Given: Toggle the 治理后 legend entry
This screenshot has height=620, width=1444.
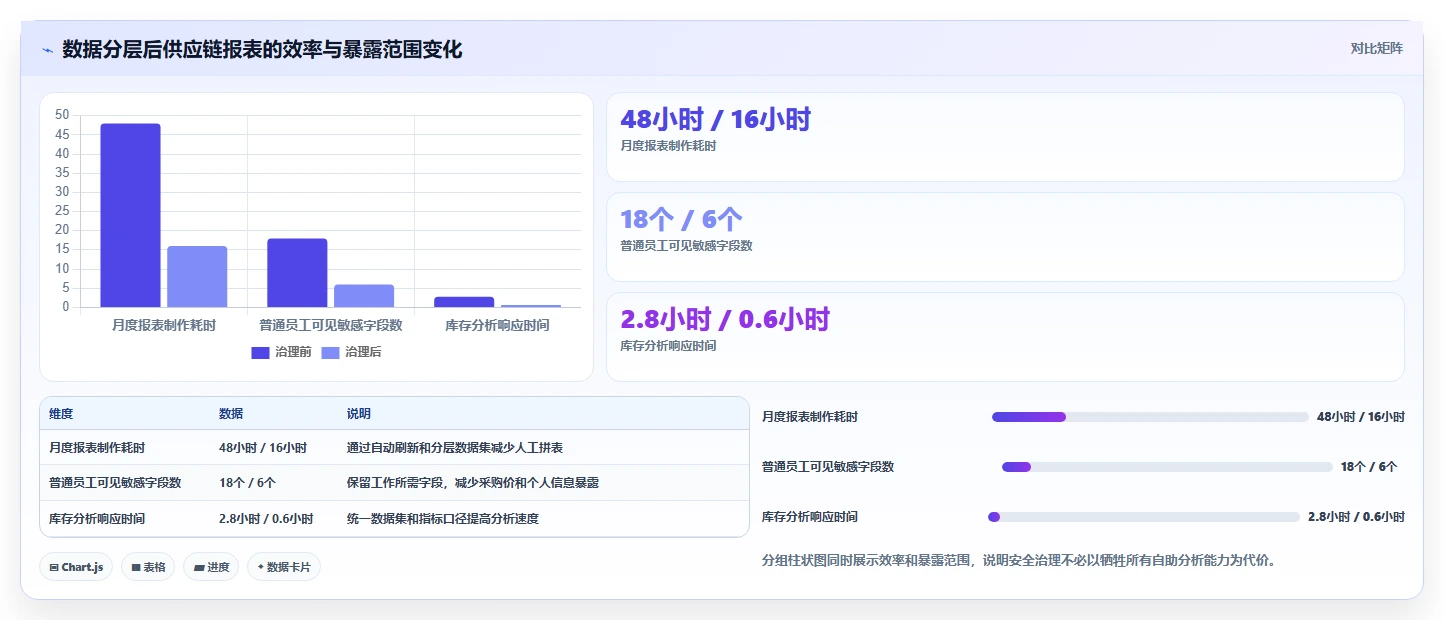Looking at the screenshot, I should point(351,352).
